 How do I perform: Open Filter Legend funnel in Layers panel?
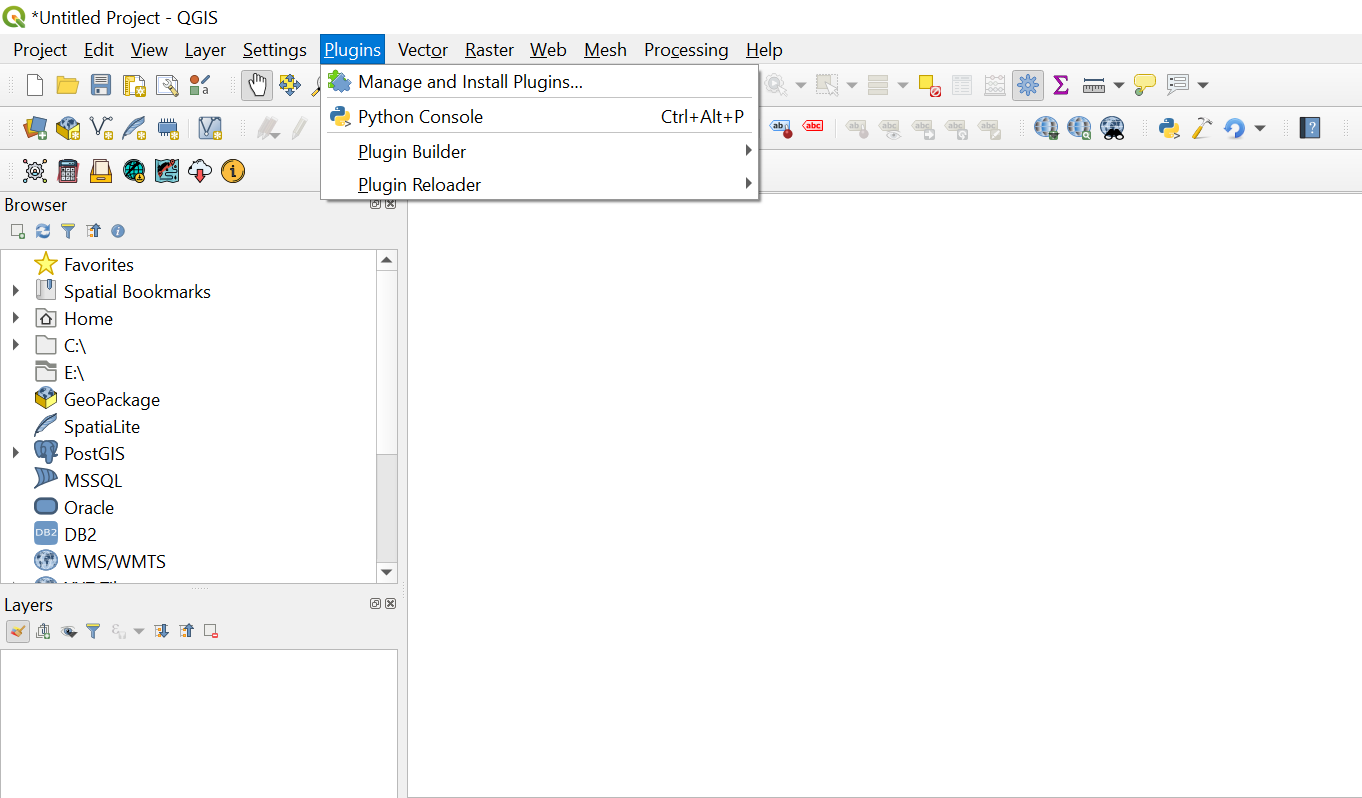coord(93,631)
